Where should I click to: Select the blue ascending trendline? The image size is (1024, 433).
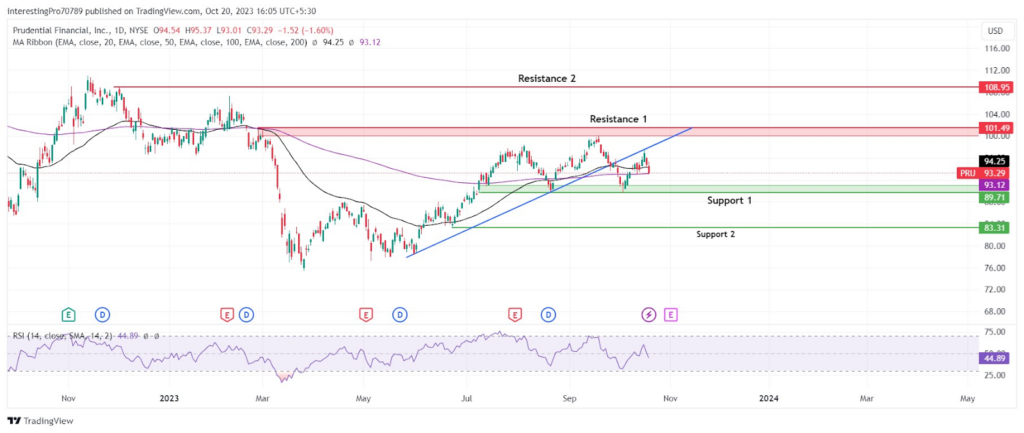[x=549, y=193]
